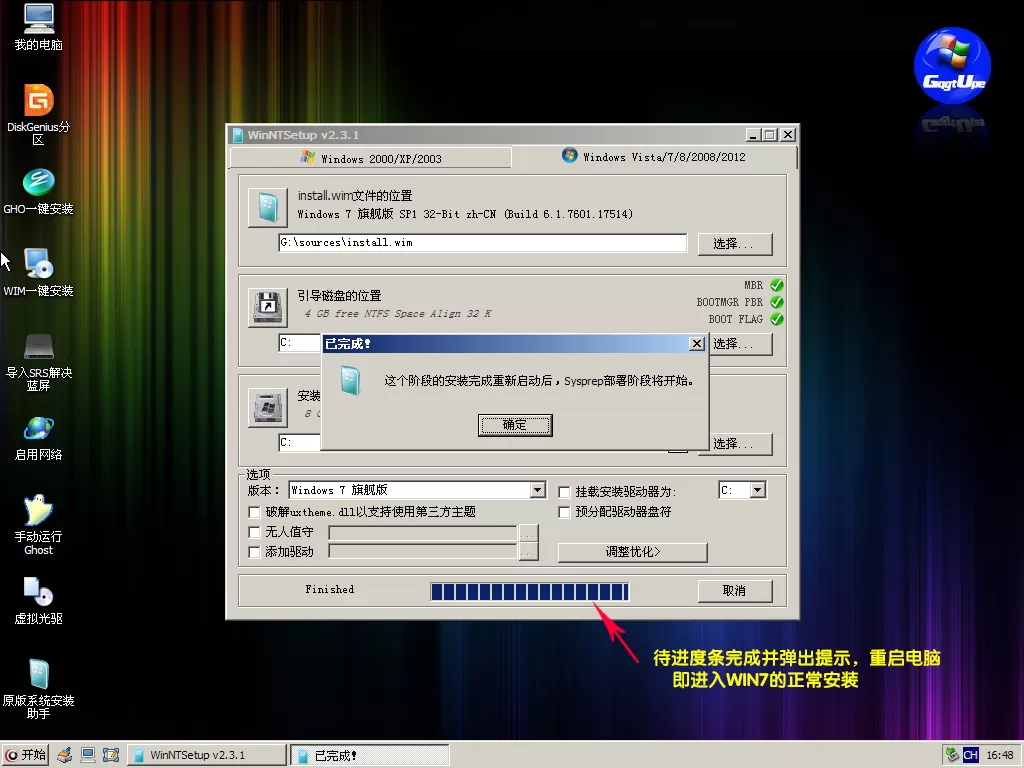Check the 挂载安装驱动器为 option

point(565,492)
